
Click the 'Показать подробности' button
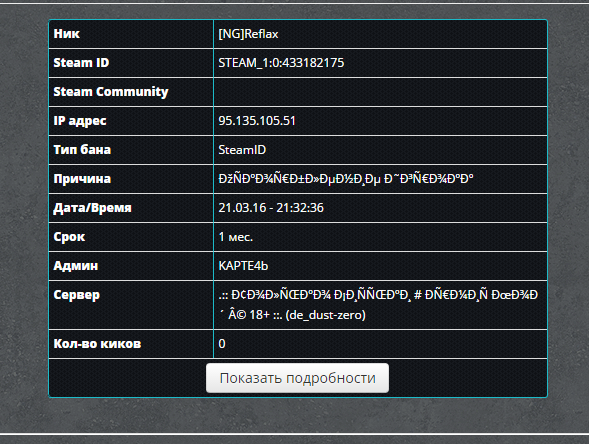(297, 378)
